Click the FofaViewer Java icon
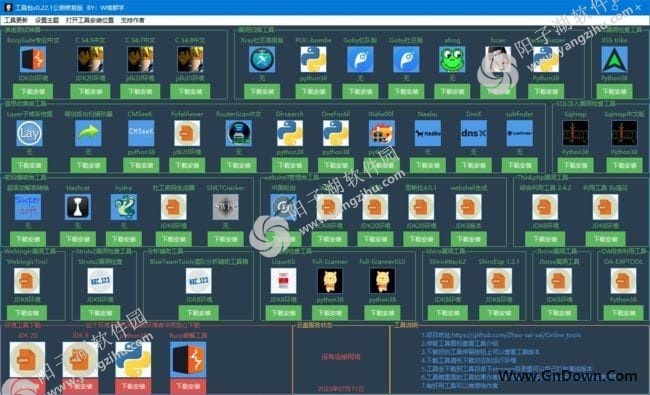 (187, 133)
